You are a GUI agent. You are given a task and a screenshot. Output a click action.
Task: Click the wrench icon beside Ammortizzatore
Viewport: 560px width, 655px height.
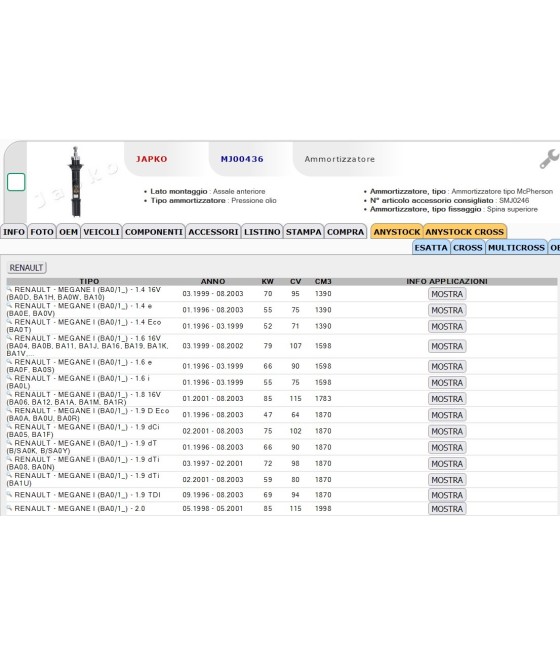(x=549, y=159)
